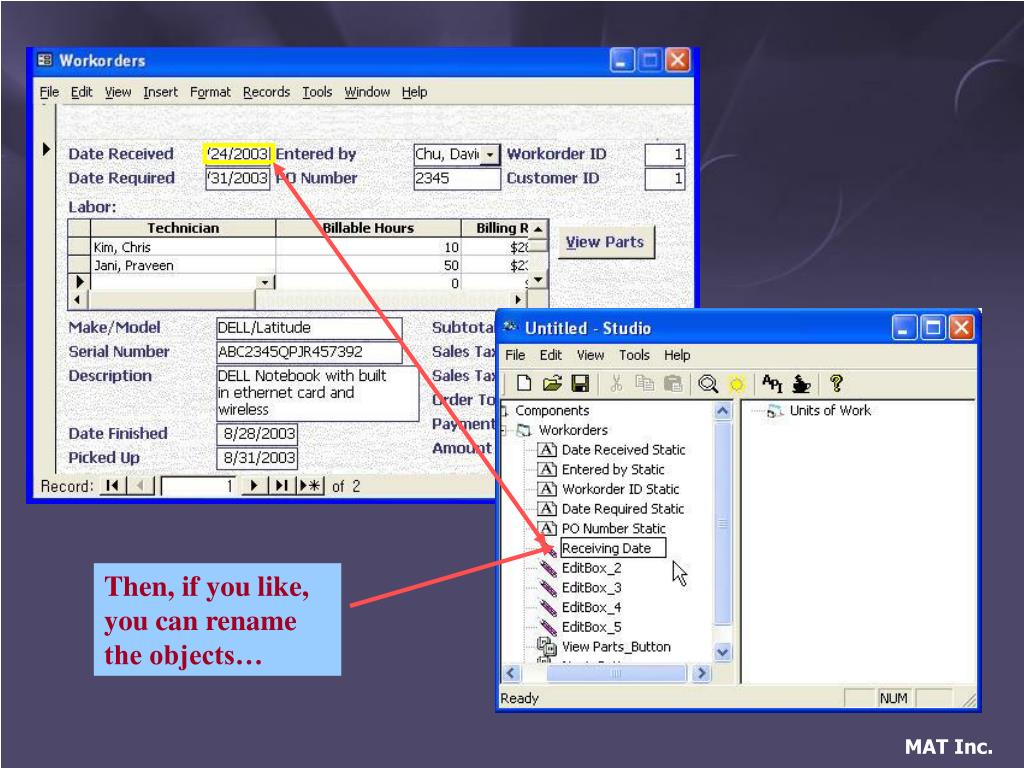
Task: Click the edit box icon beside EditBox_3
Action: click(x=548, y=588)
